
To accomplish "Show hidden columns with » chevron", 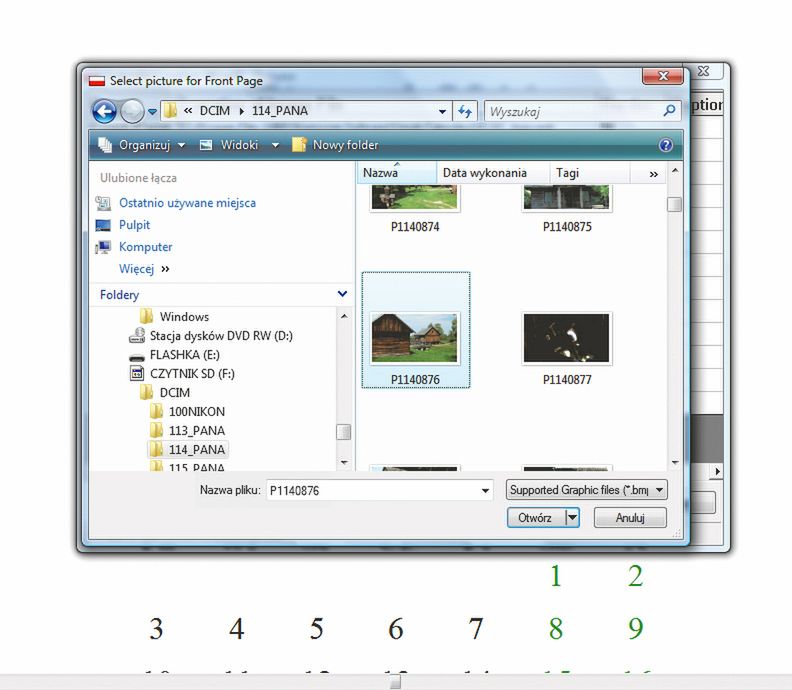I will [653, 174].
